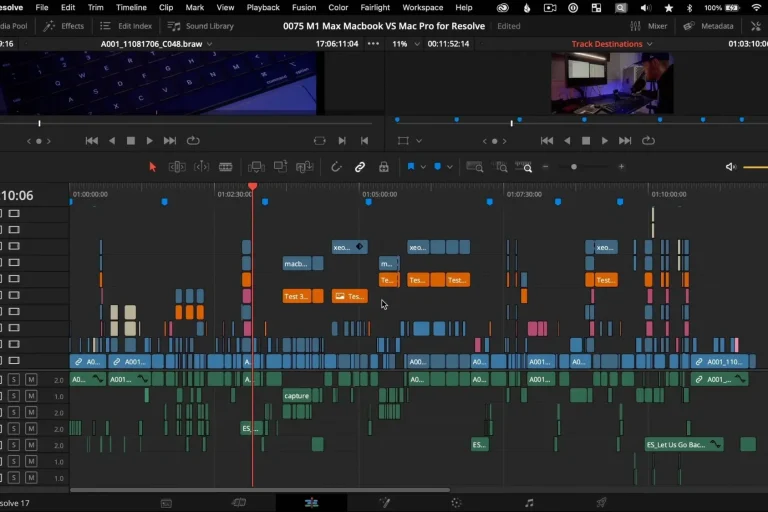The image size is (768, 512).
Task: Open the Workspace menu
Action: click(422, 7)
